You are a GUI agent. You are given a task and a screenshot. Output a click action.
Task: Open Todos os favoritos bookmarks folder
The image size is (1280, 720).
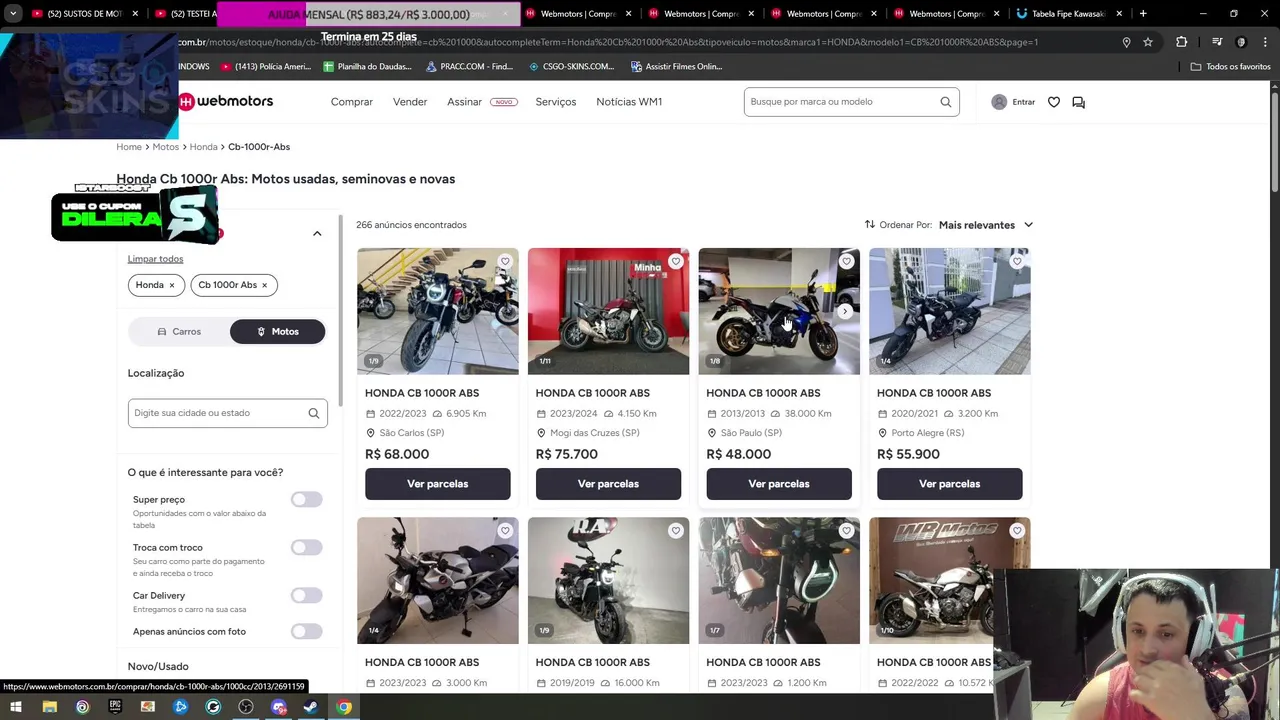[x=1230, y=66]
